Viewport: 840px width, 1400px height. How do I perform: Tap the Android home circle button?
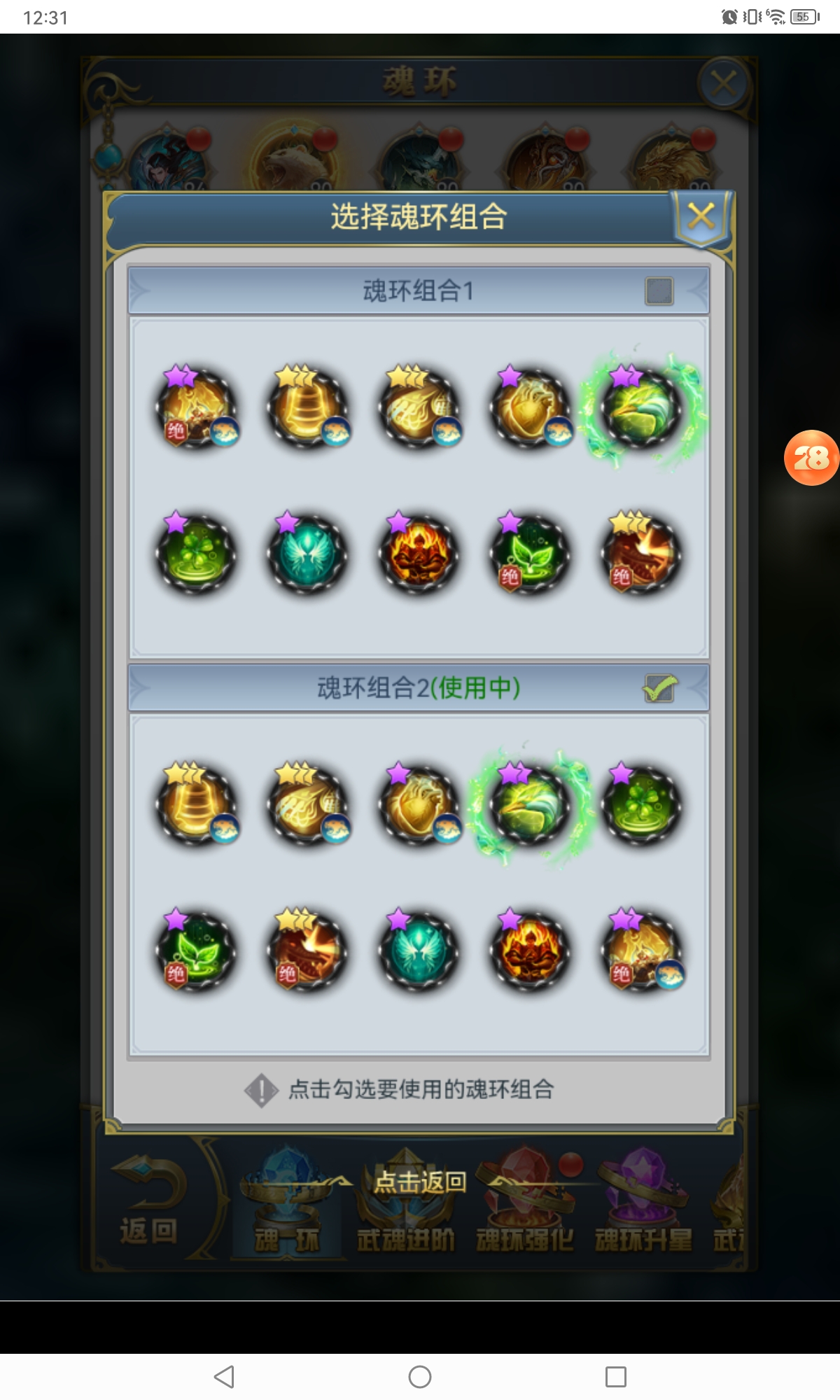[420, 1377]
